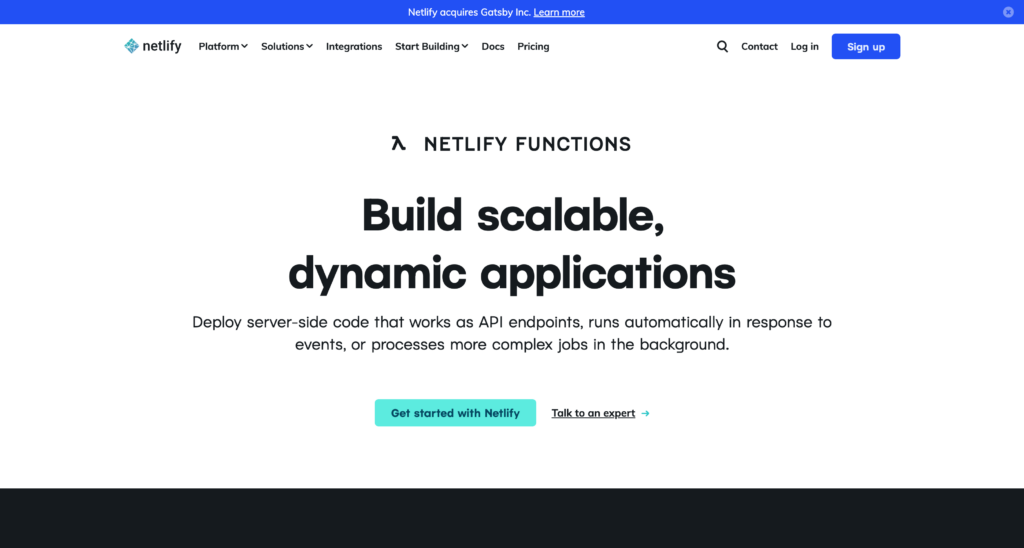The width and height of the screenshot is (1024, 548).
Task: Open the Start Building dropdown
Action: [x=431, y=46]
